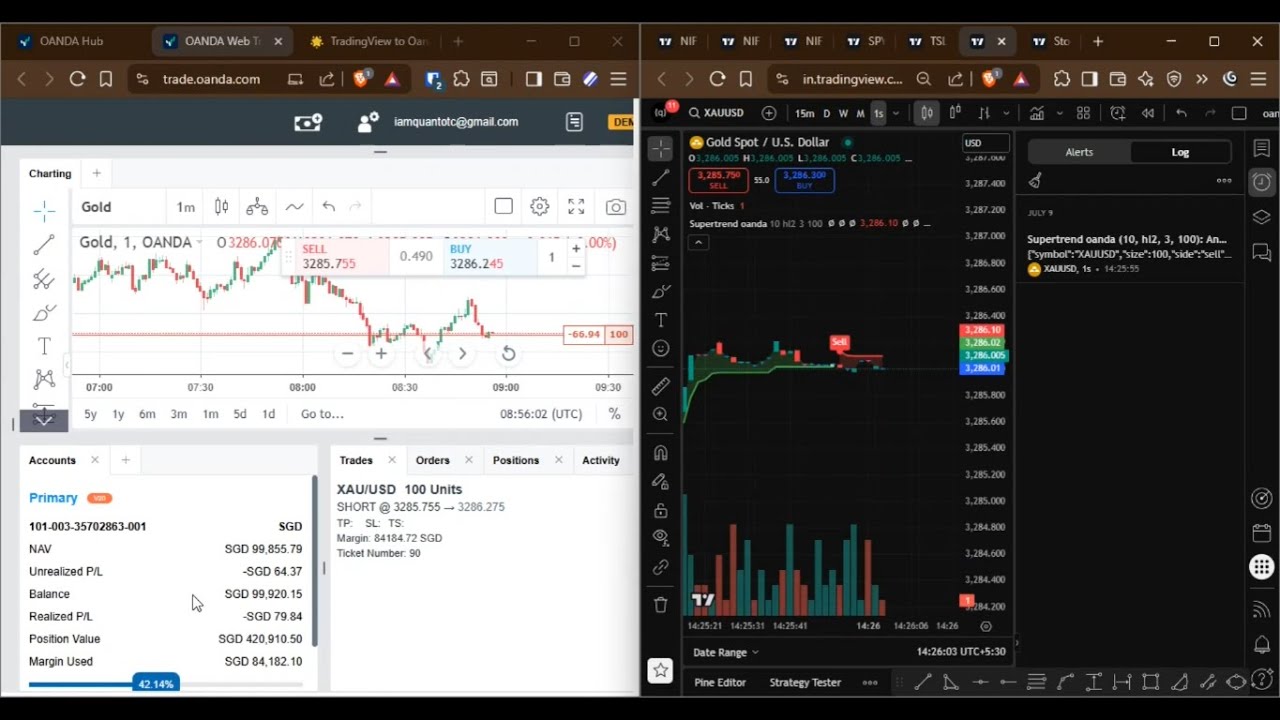Switch to the Alerts tab
Viewport: 1280px width, 720px height.
tap(1079, 152)
